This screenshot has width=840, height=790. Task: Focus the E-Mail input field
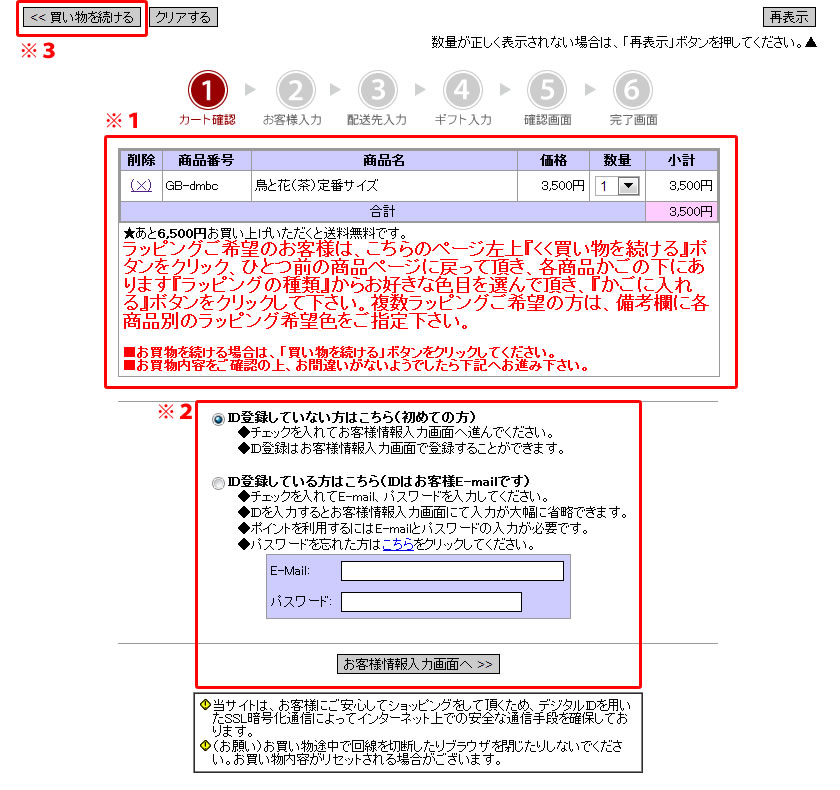452,571
